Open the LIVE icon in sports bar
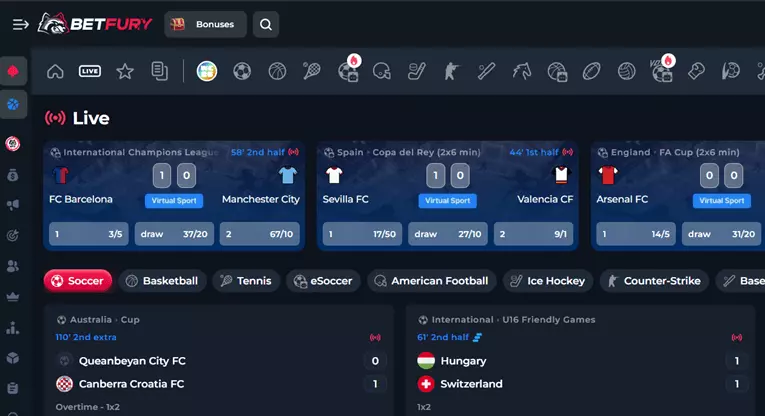Screen dimensions: 765x416 pos(90,71)
